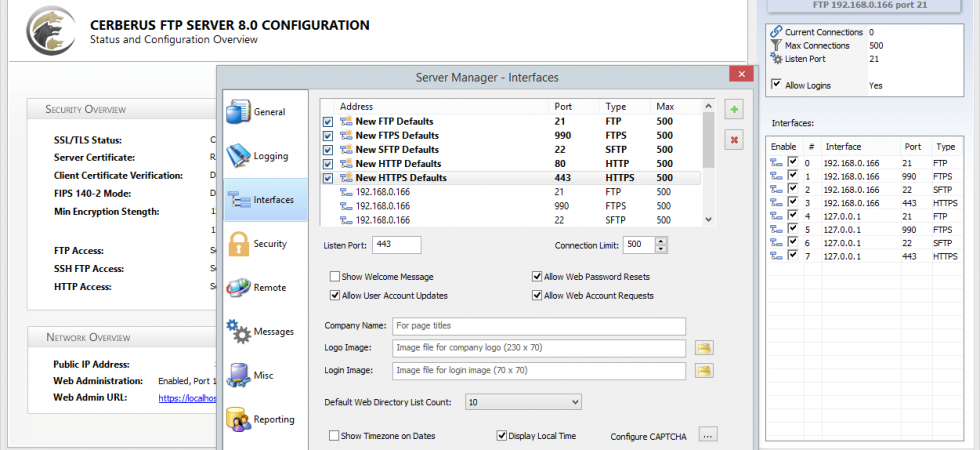Screen dimensions: 980x450
Task: Browse for Logo Image folder icon
Action: tap(704, 348)
